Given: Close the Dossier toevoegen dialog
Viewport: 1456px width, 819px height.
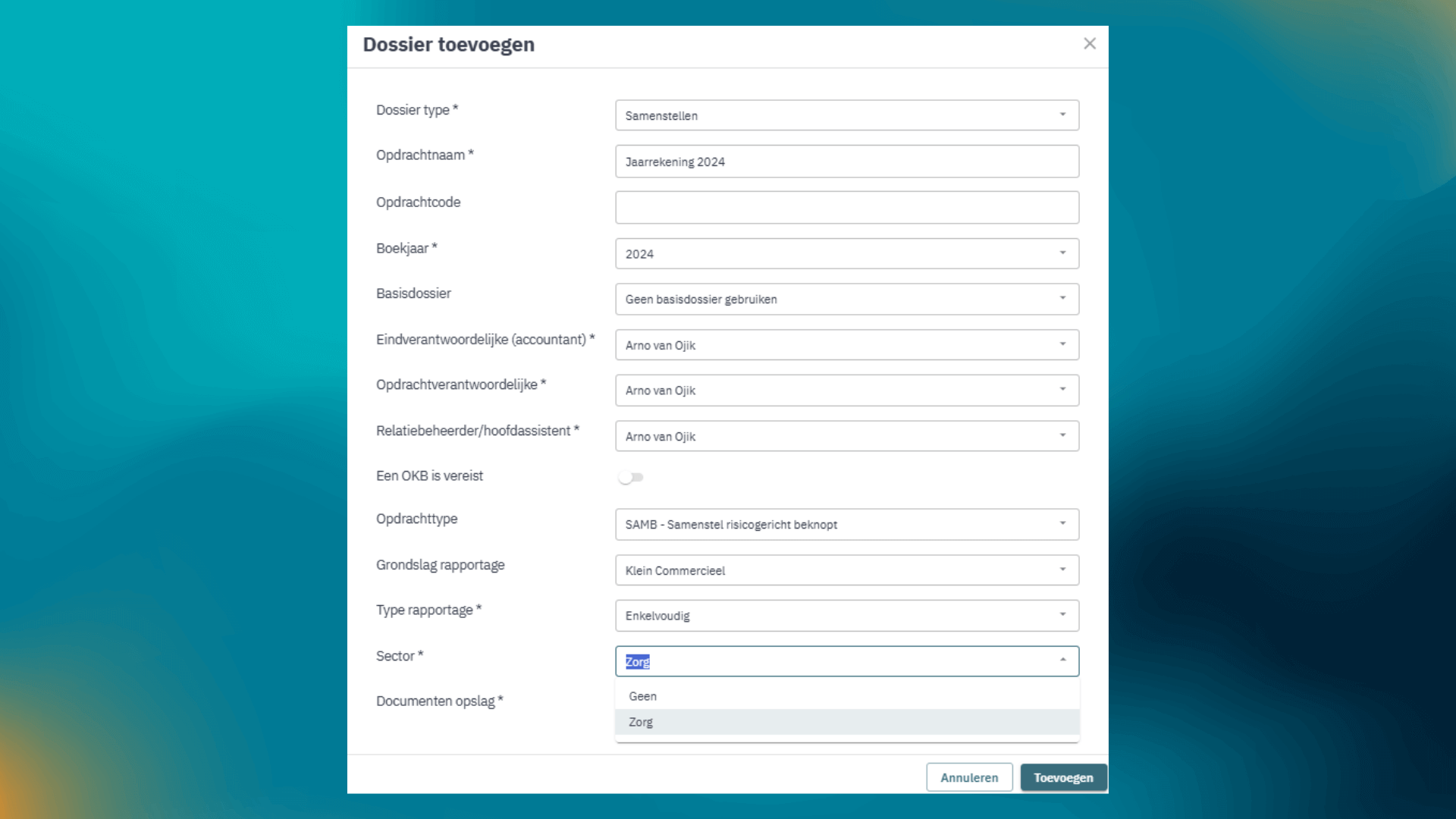Looking at the screenshot, I should click(x=1090, y=44).
